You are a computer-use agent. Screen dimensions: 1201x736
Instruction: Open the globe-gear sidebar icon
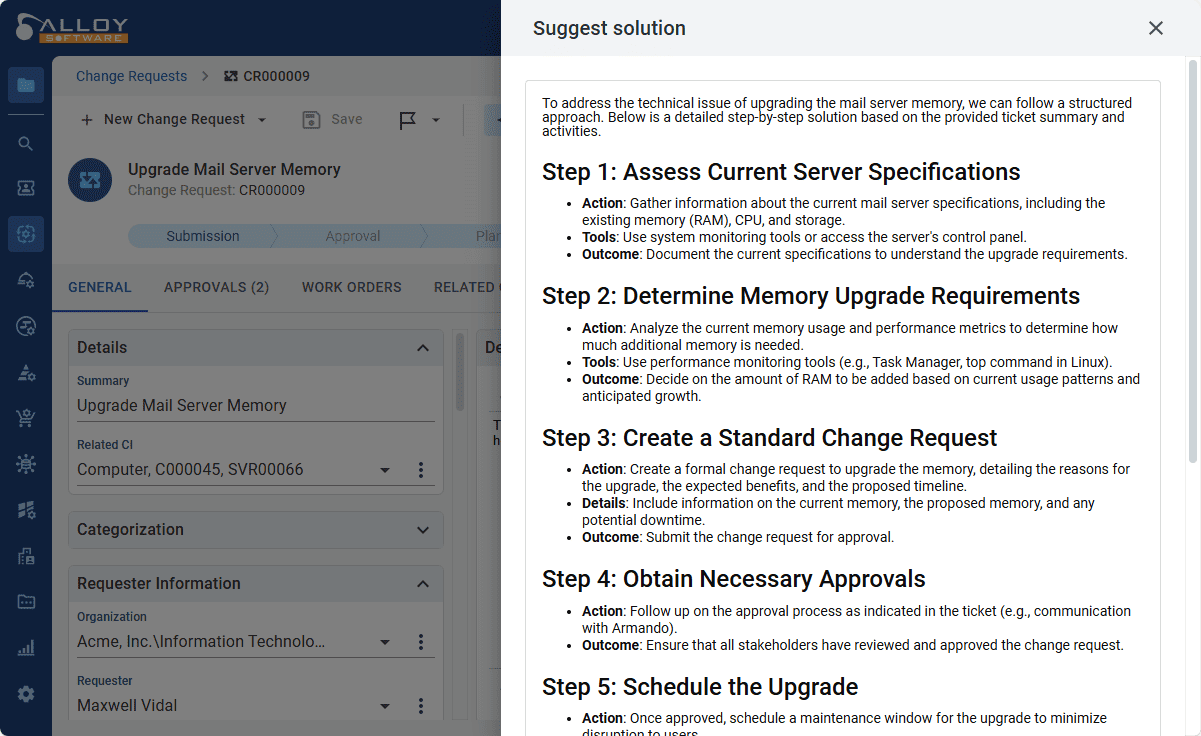click(26, 326)
